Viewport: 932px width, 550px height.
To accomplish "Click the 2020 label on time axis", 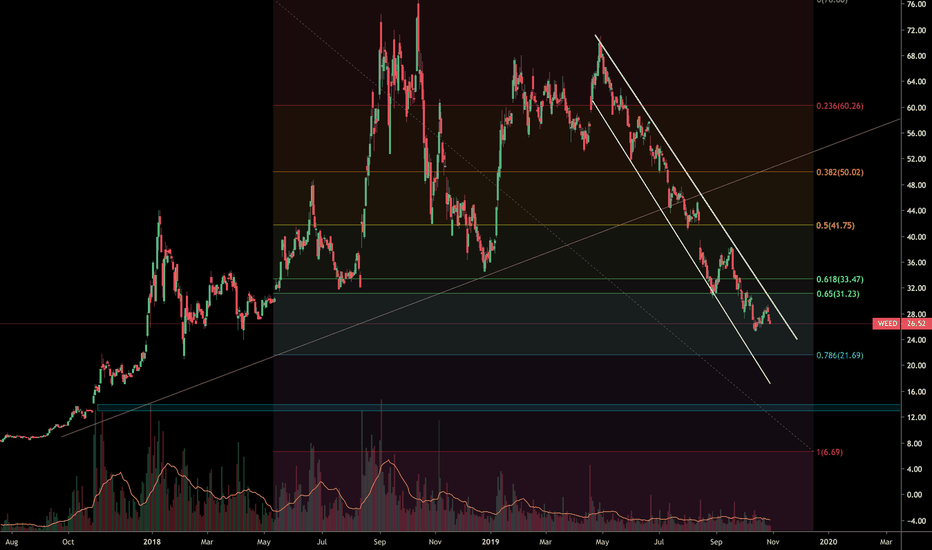I will pos(828,542).
